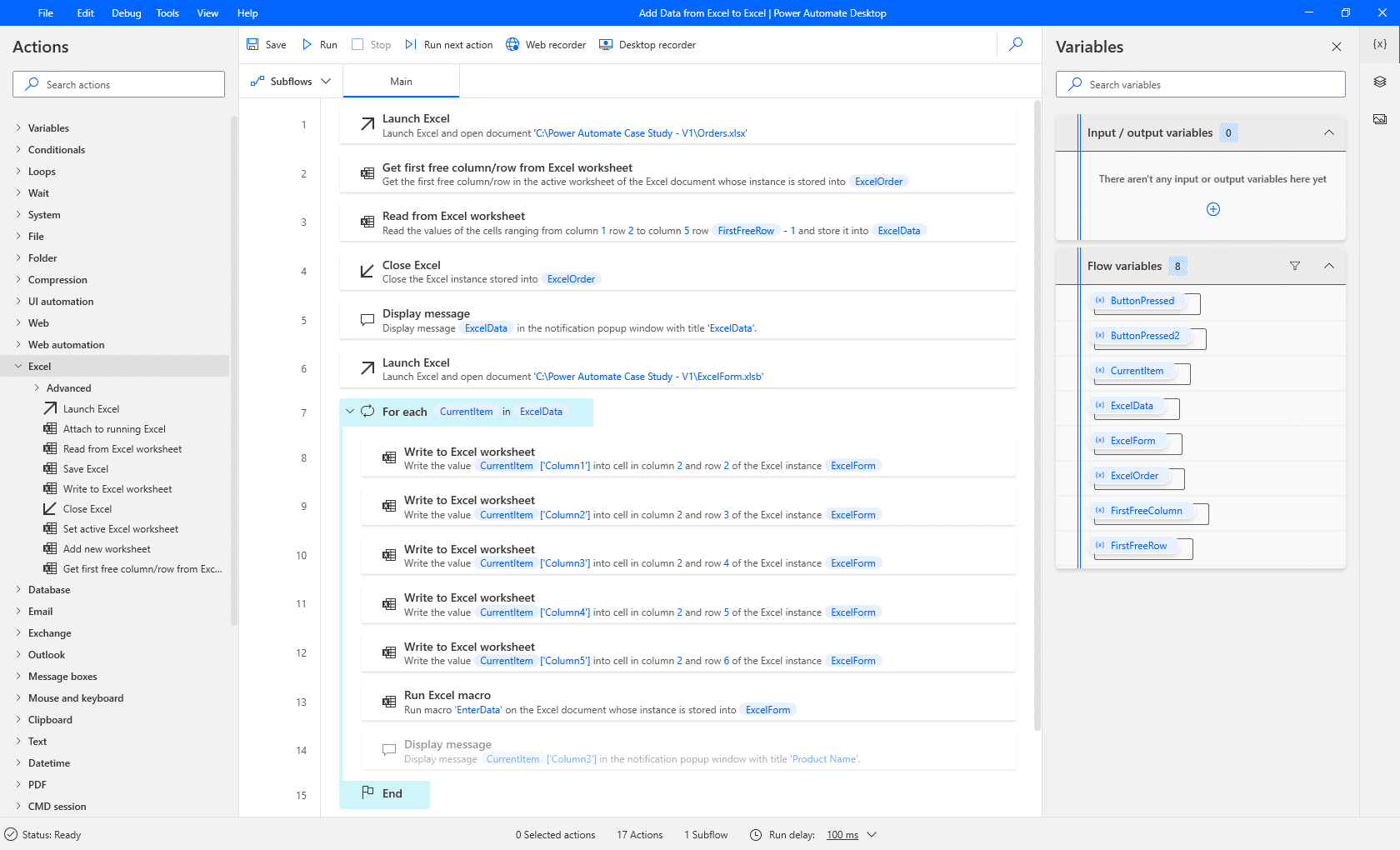Run next action from the toolbar
The height and width of the screenshot is (850, 1400).
(448, 44)
